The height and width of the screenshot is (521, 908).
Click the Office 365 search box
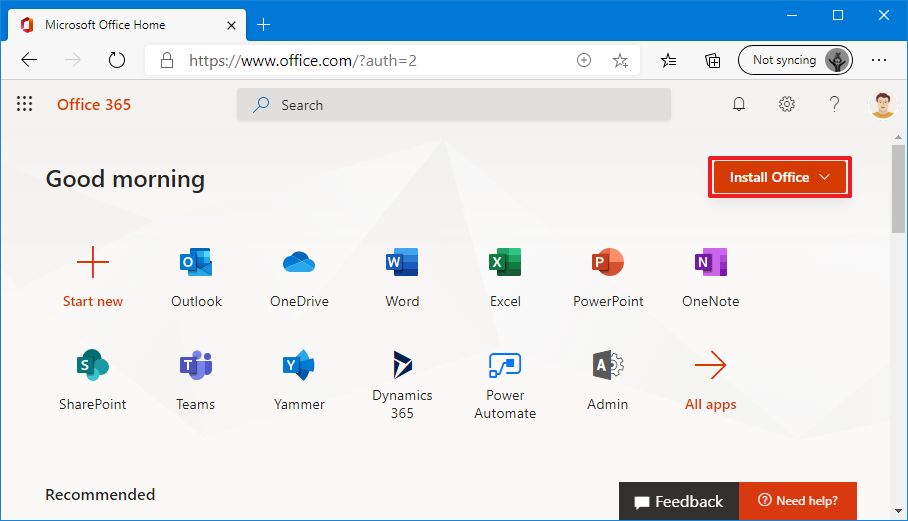click(453, 105)
